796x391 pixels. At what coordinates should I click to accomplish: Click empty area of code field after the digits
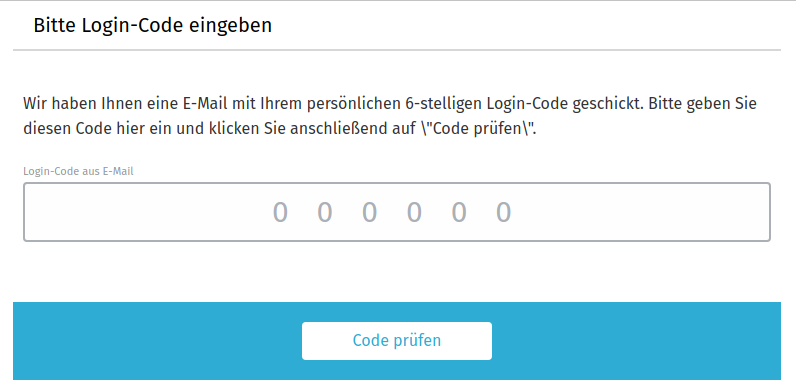tap(640, 212)
